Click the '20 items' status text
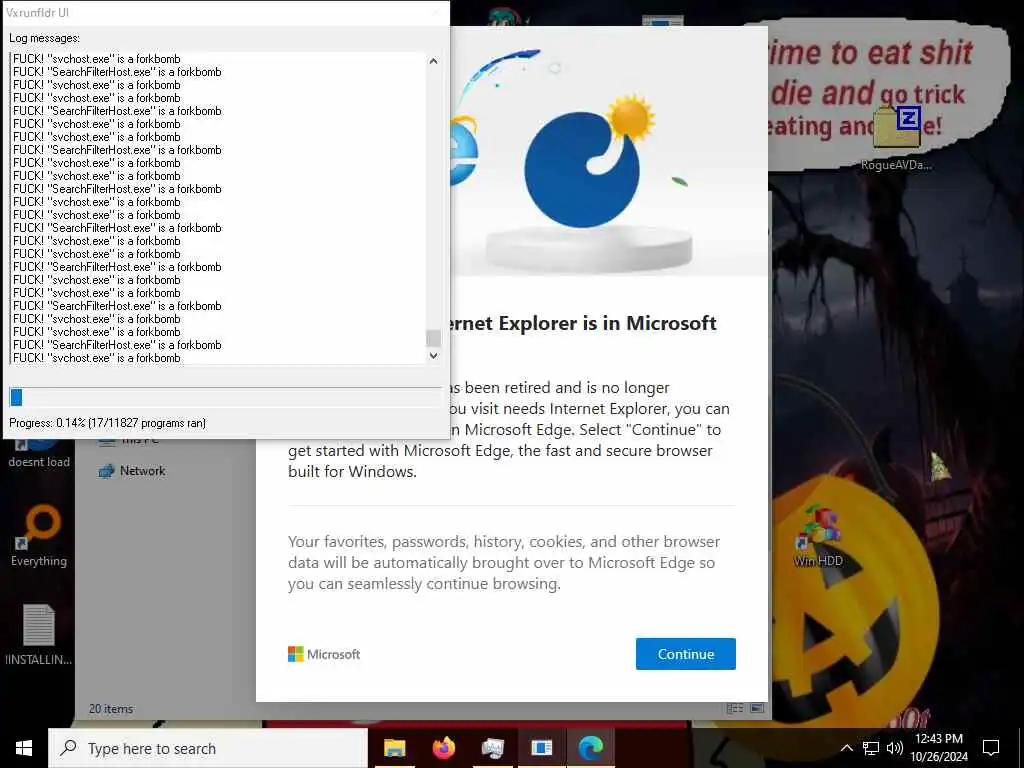1024x768 pixels. coord(111,709)
